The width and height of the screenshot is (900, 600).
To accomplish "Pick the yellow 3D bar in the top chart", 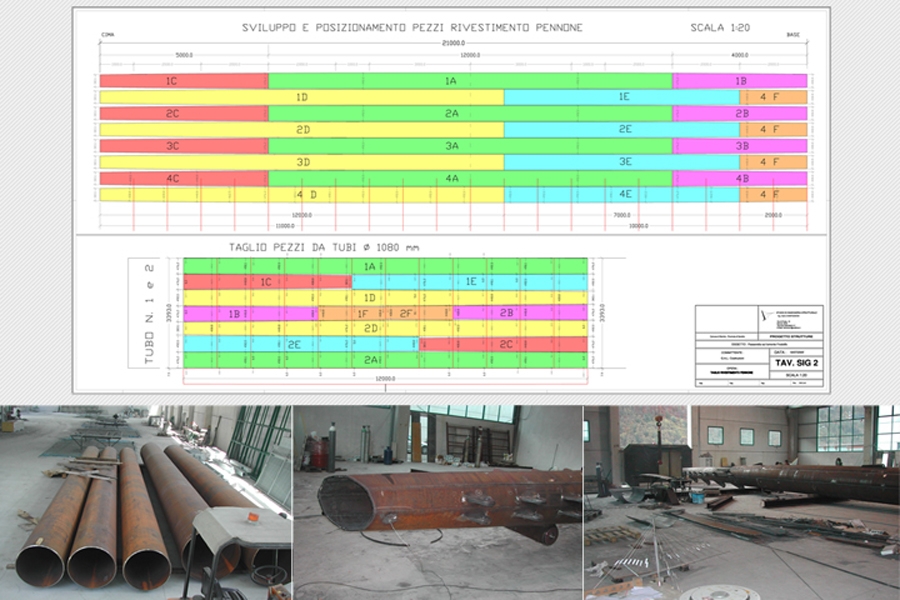I will pos(302,162).
